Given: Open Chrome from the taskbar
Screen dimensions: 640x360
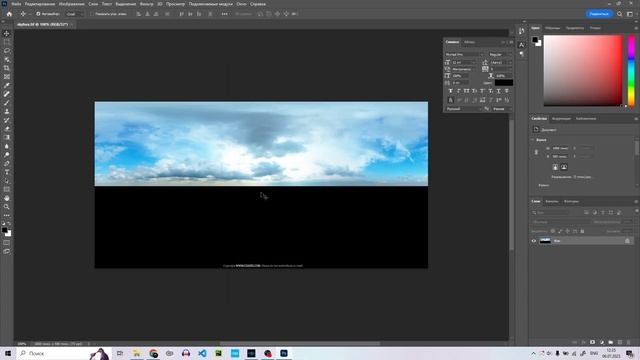Looking at the screenshot, I should click(153, 353).
